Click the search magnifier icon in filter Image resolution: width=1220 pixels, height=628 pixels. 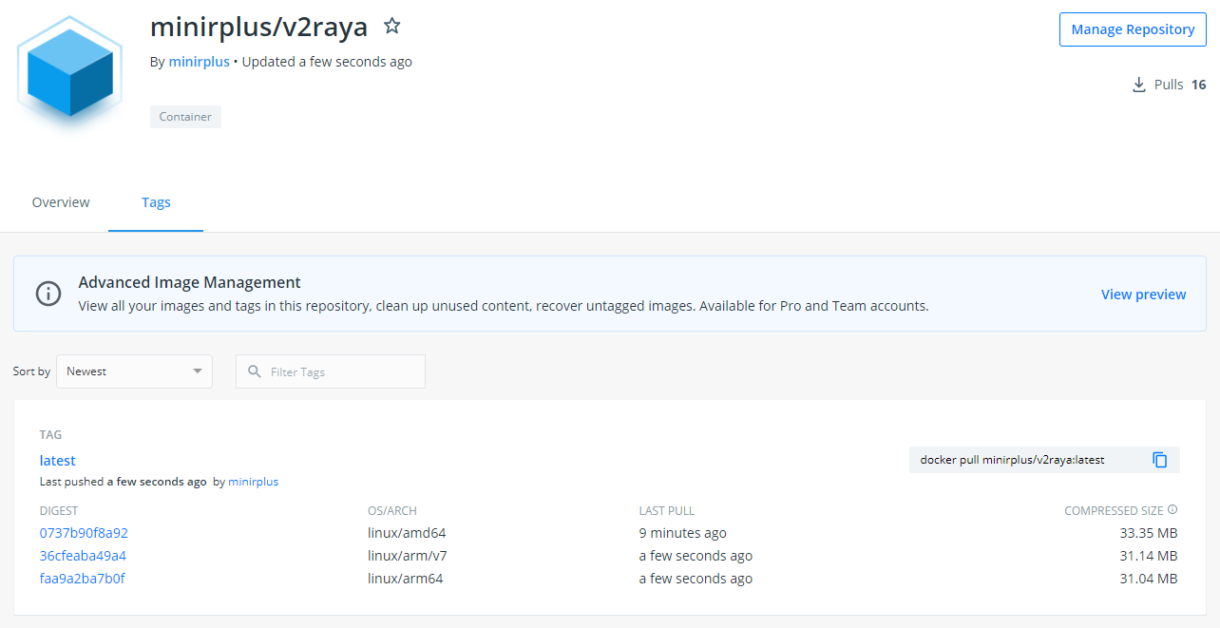coord(255,371)
